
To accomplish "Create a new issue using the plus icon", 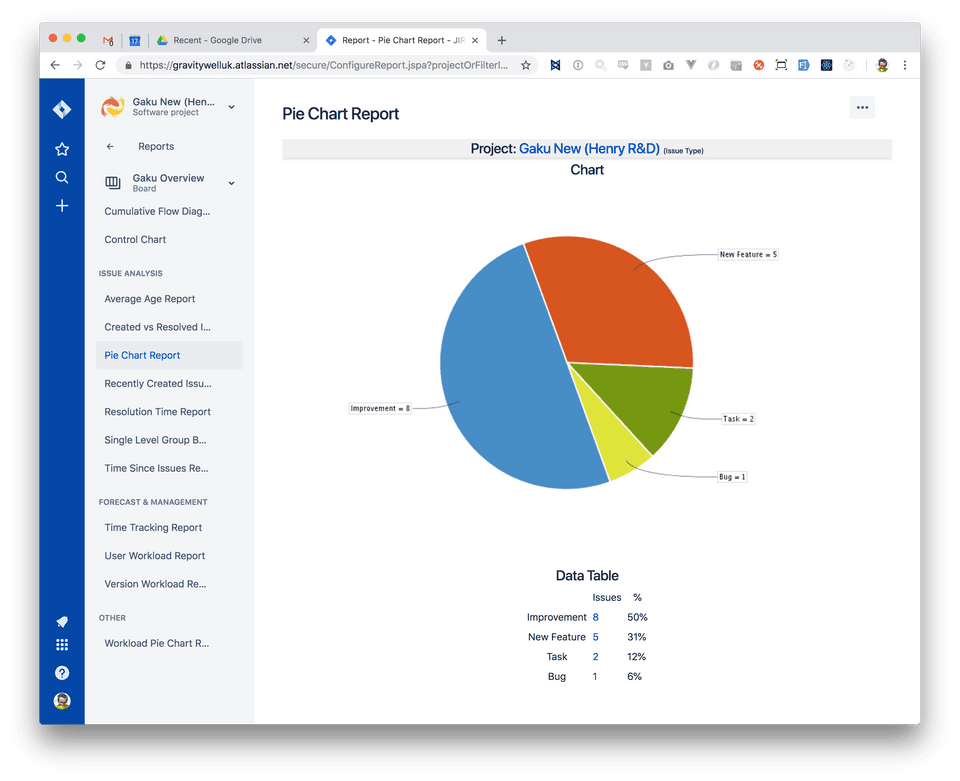I will (61, 205).
